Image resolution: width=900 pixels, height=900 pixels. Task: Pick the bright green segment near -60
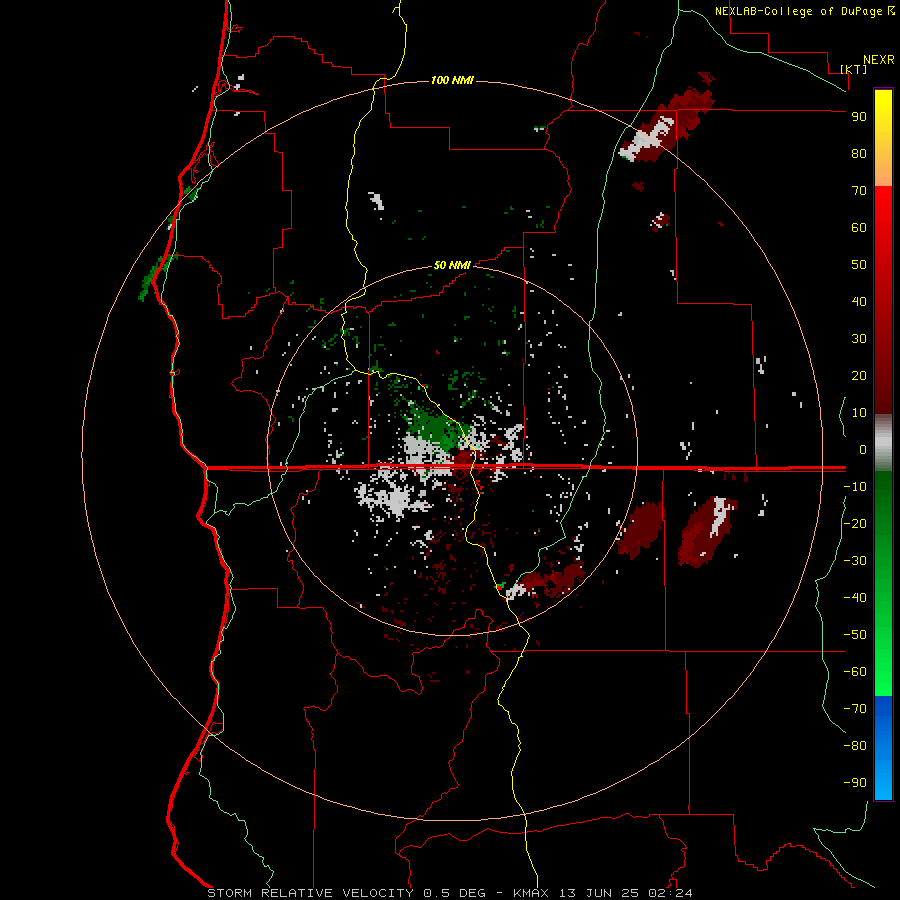click(883, 672)
